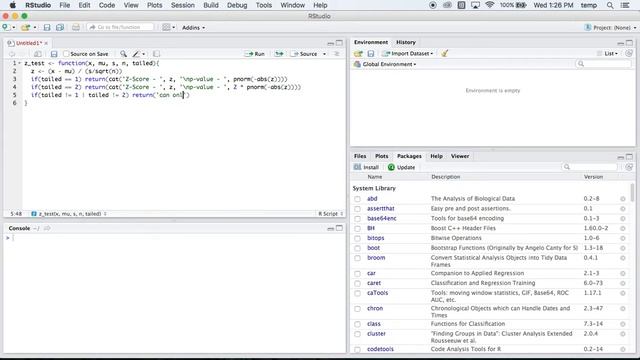The image size is (640, 360).
Task: Open the Global Environment dropdown
Action: click(x=385, y=64)
